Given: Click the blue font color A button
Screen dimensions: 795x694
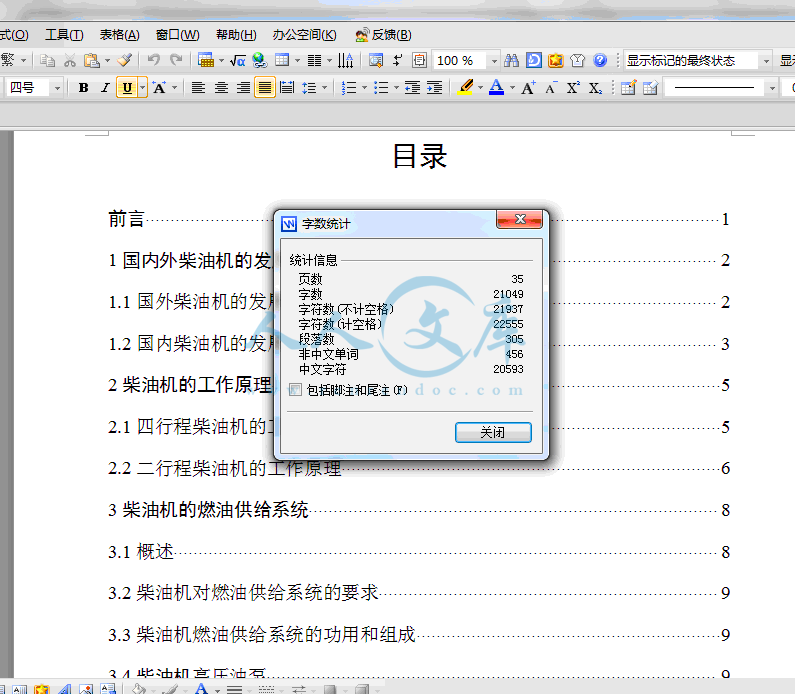Looking at the screenshot, I should 497,87.
